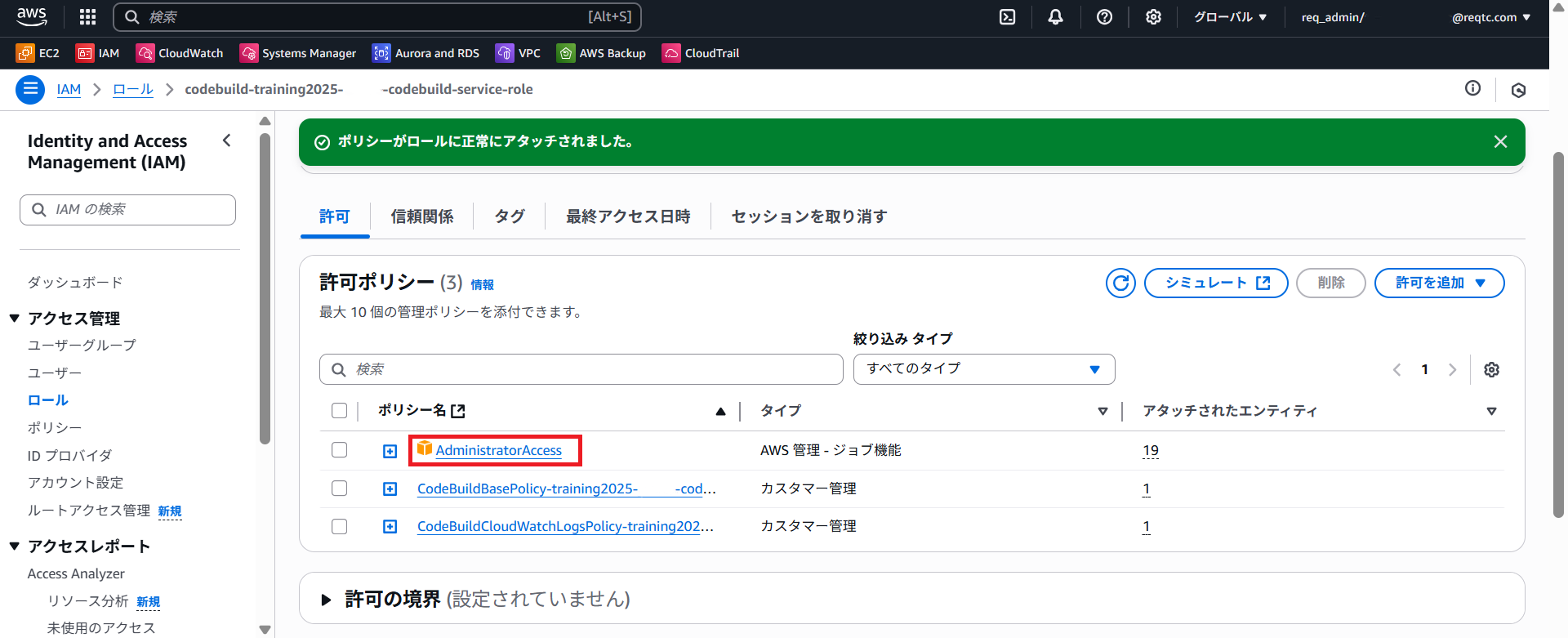Open the すべてのタイプ filter dropdown
Image resolution: width=1568 pixels, height=638 pixels.
click(984, 368)
